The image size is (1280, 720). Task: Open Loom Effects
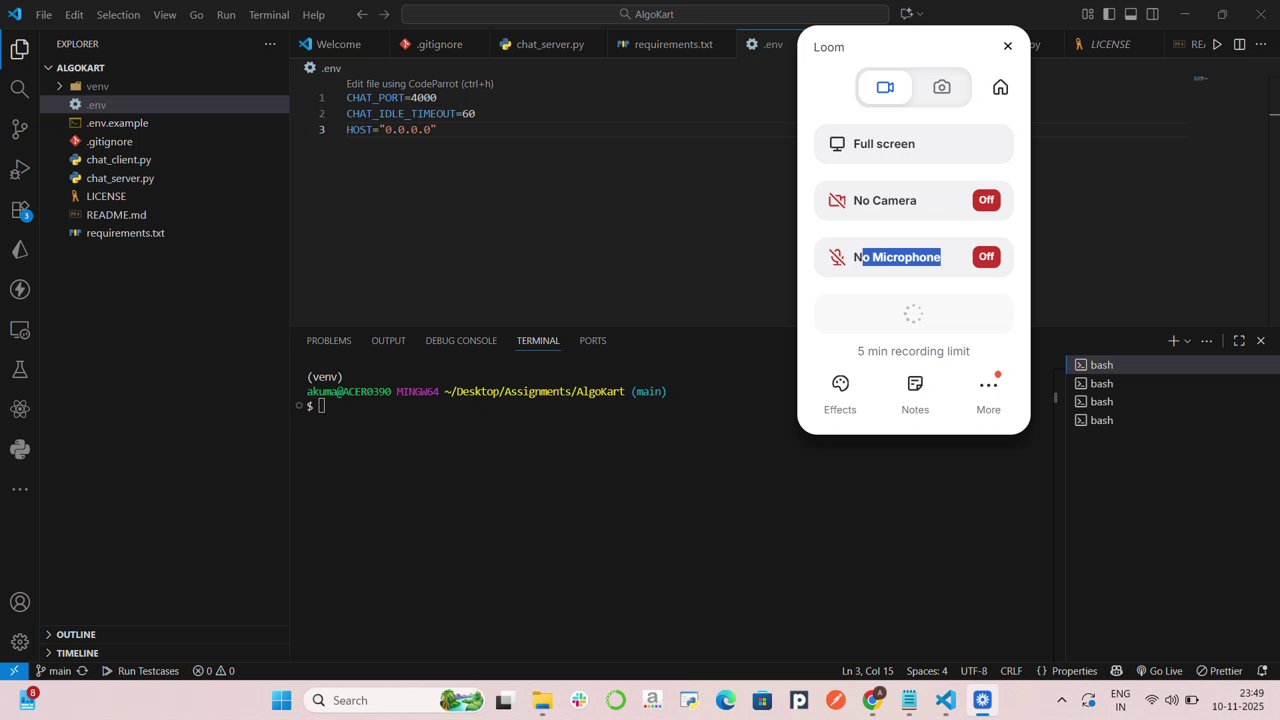pyautogui.click(x=840, y=394)
